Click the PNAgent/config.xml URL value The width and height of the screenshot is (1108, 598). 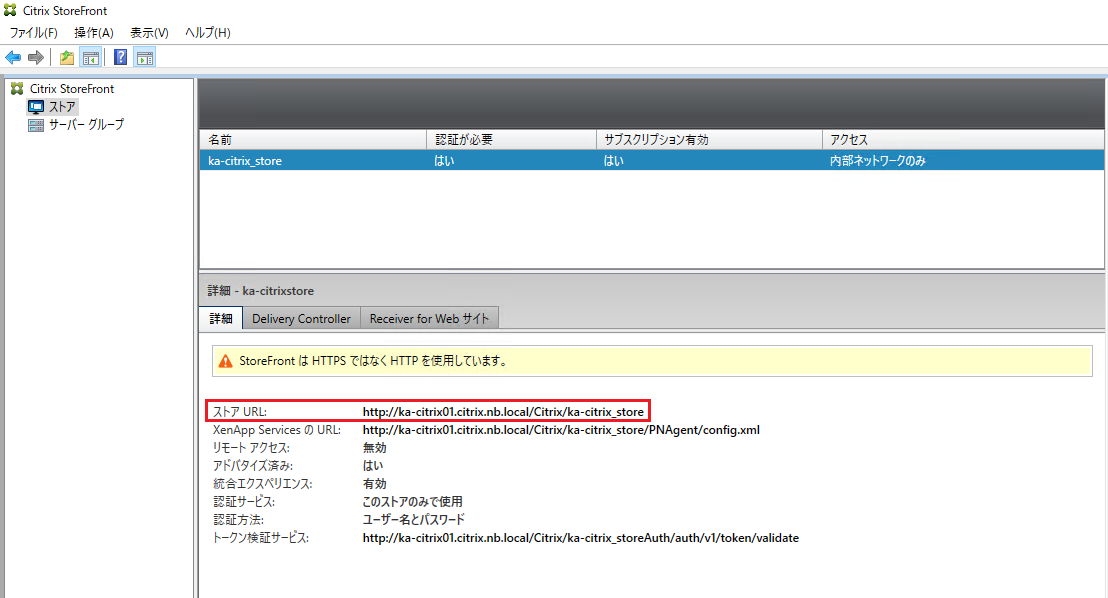point(561,430)
